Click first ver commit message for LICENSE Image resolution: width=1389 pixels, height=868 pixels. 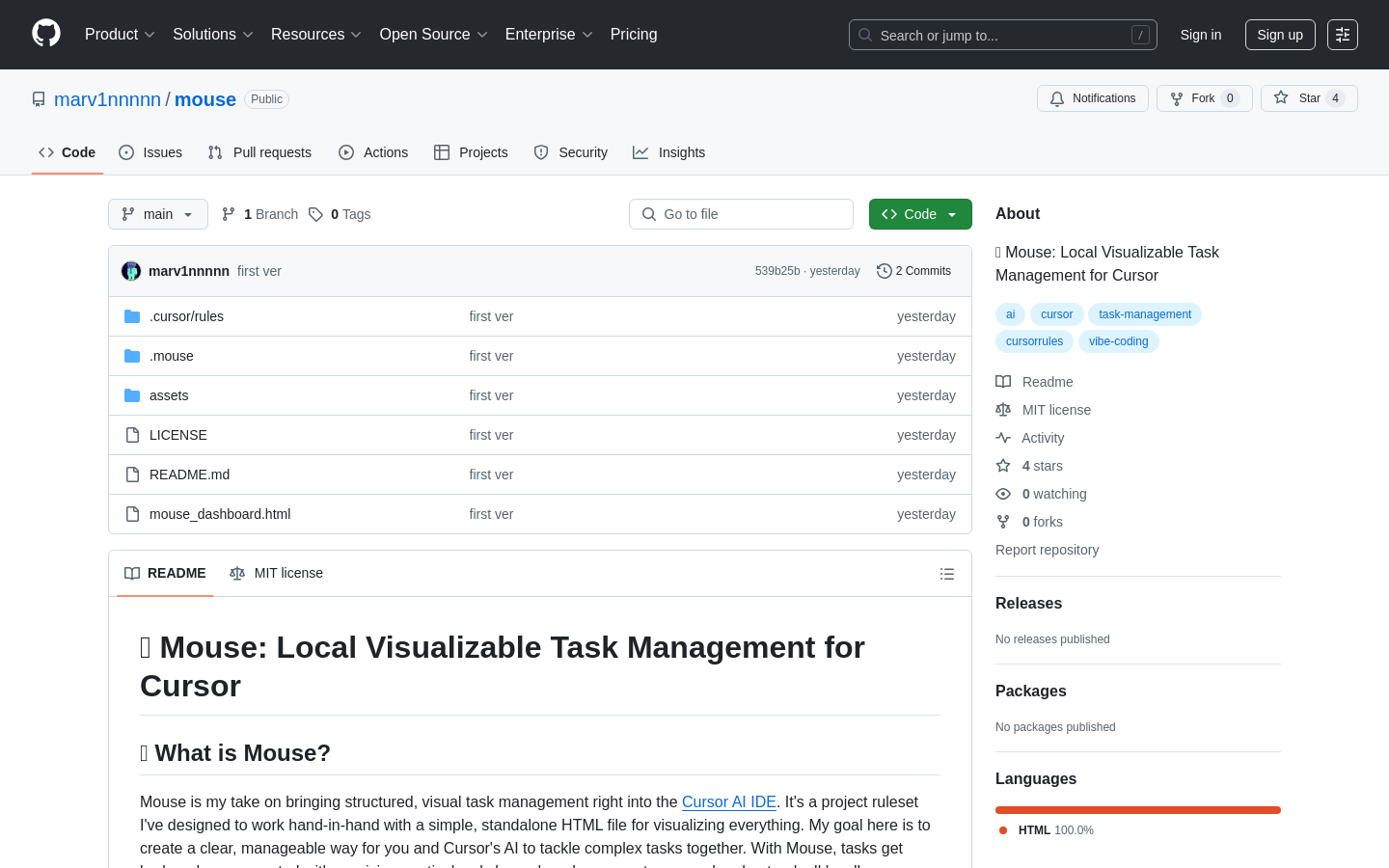(x=491, y=435)
